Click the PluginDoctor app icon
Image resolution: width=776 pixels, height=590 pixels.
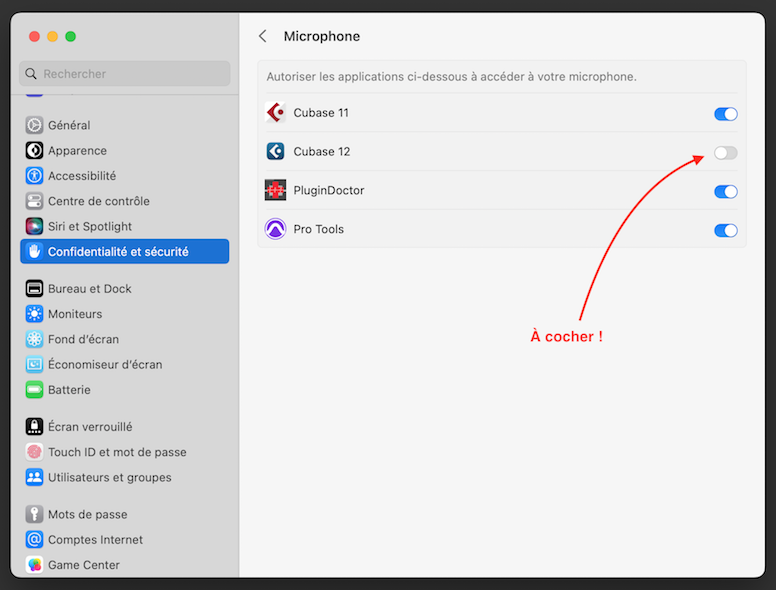(x=275, y=190)
